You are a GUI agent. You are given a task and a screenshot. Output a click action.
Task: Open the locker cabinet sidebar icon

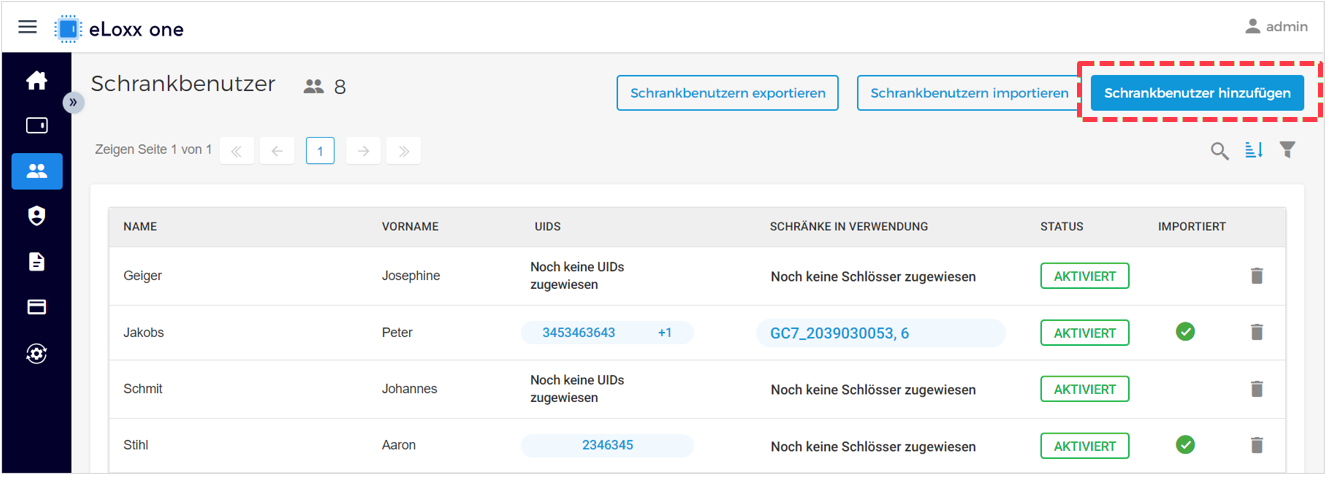[x=37, y=126]
